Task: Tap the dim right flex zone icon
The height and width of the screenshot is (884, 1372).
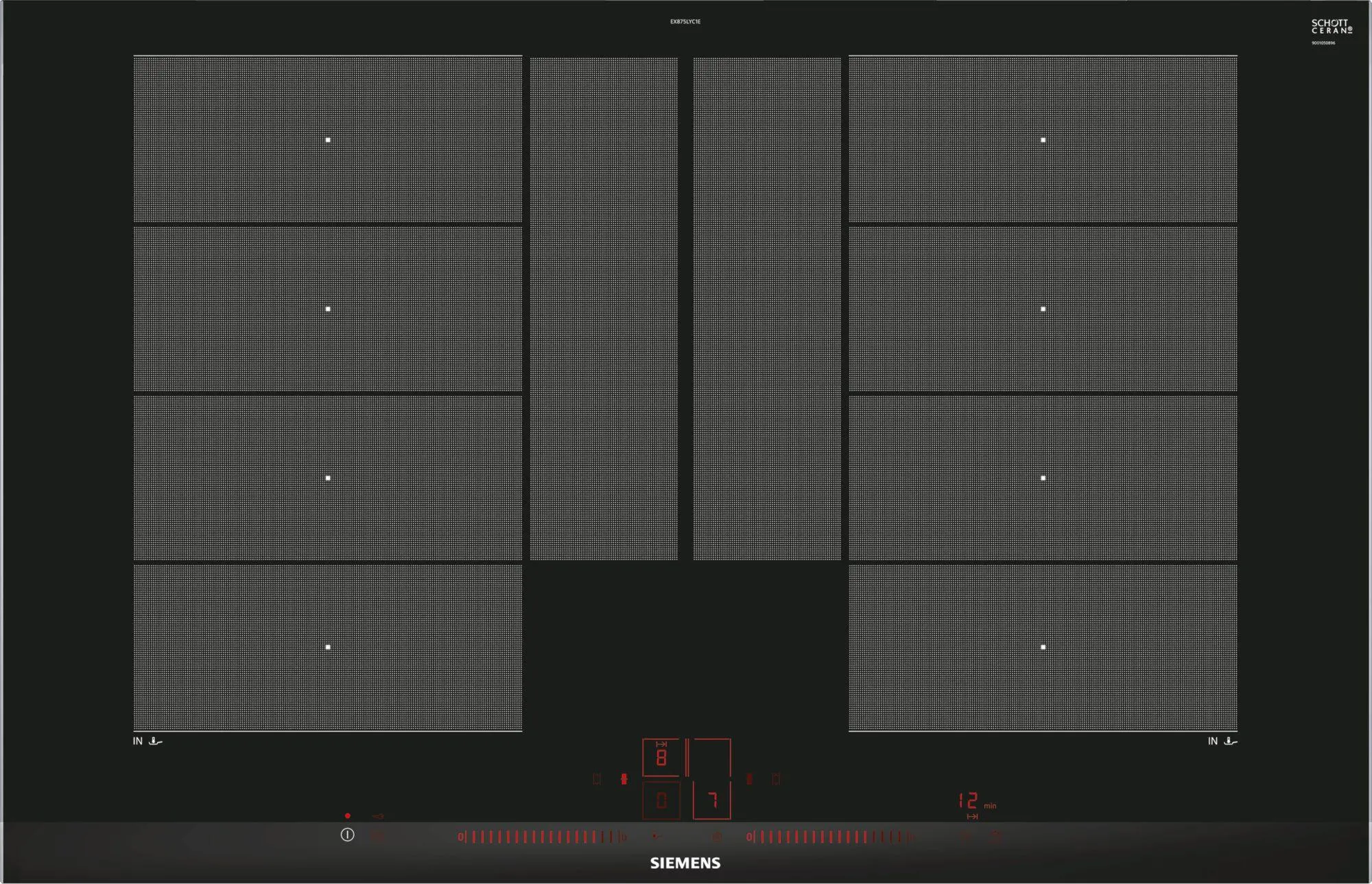Action: click(x=749, y=779)
